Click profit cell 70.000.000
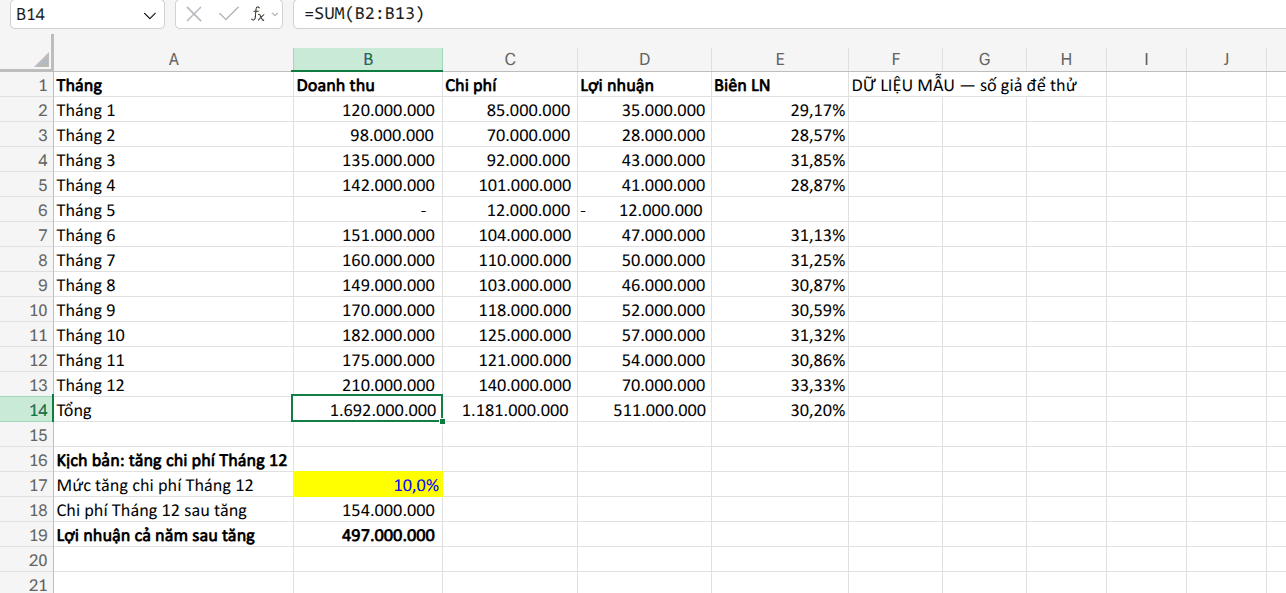The image size is (1286, 593). pyautogui.click(x=644, y=385)
